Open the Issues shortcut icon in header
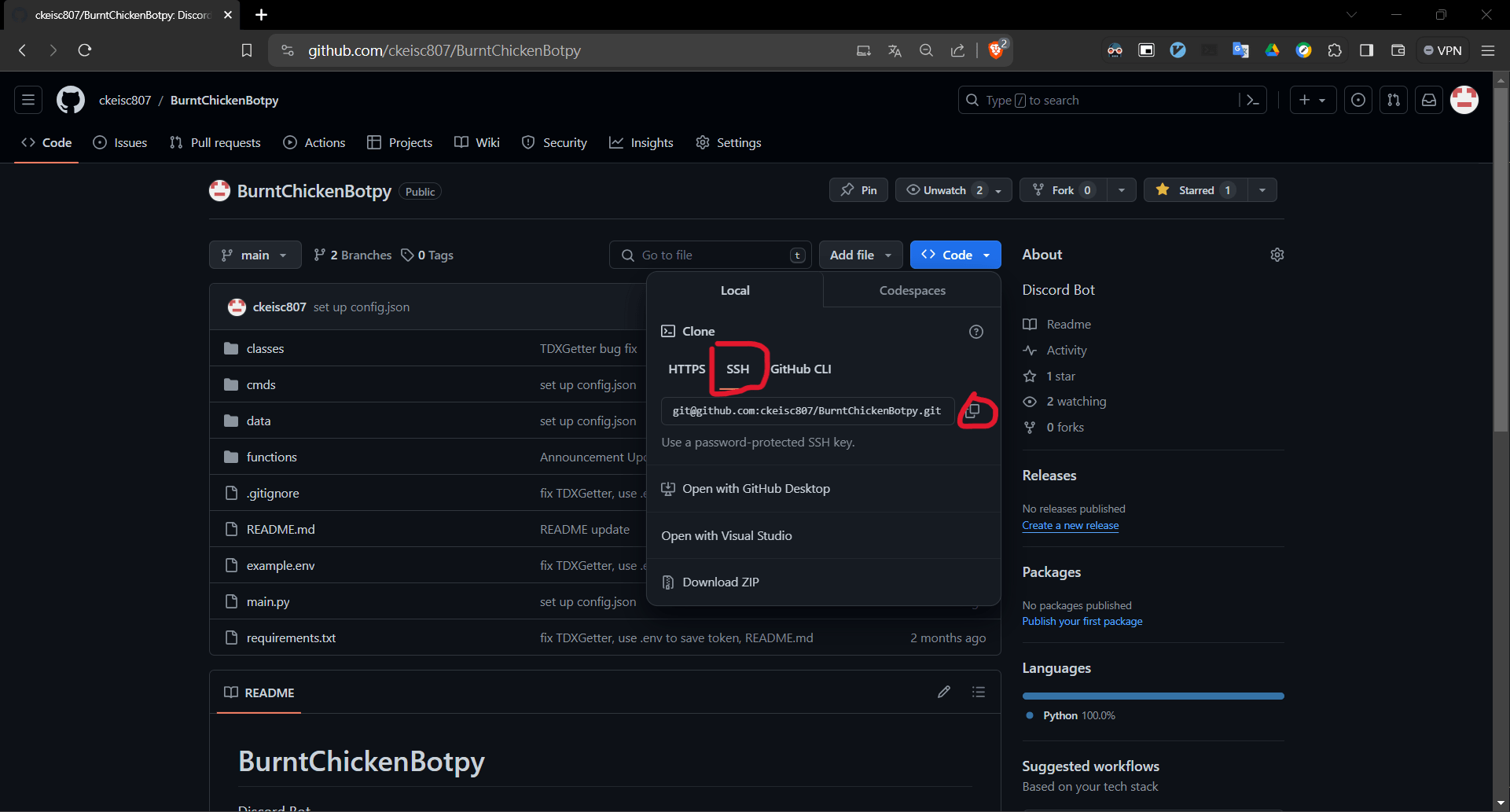The width and height of the screenshot is (1510, 812). tap(1358, 100)
